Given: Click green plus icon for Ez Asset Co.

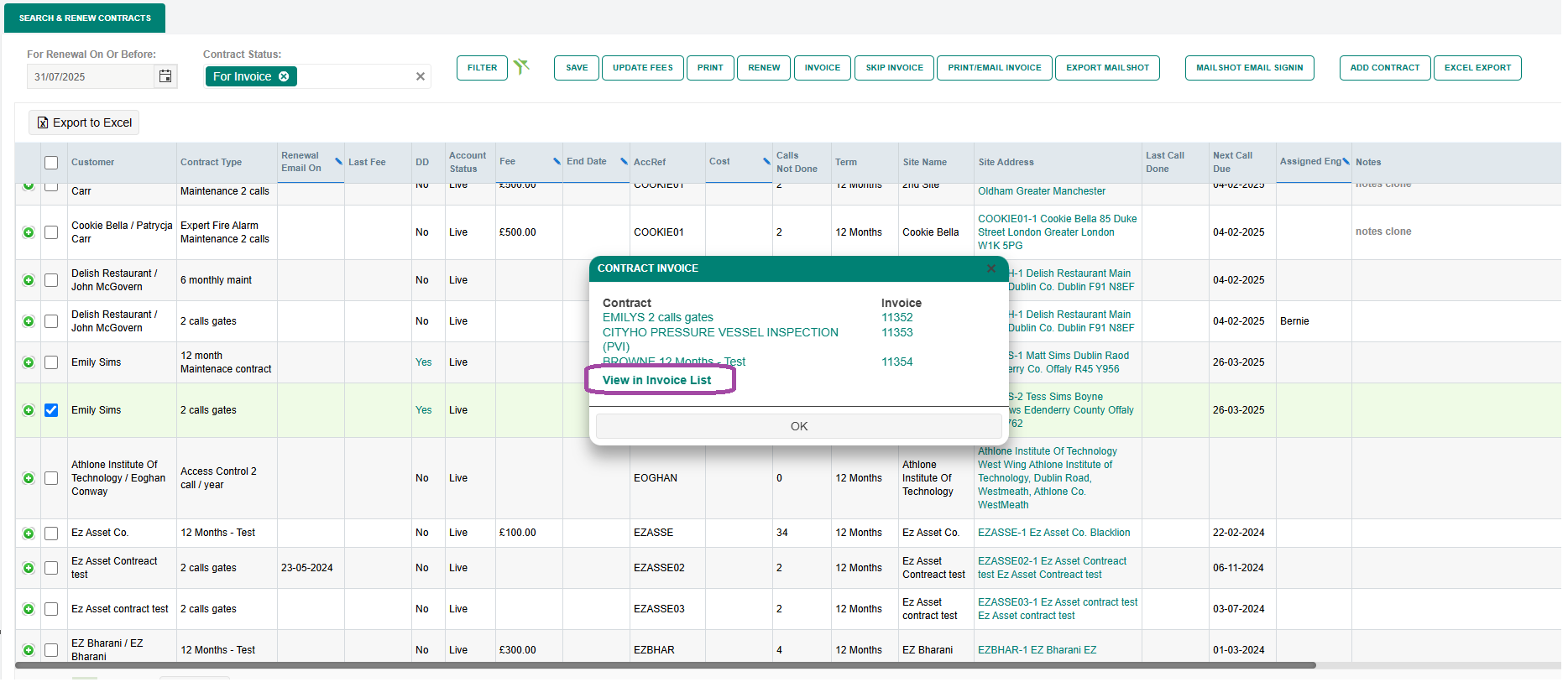Looking at the screenshot, I should (x=29, y=534).
